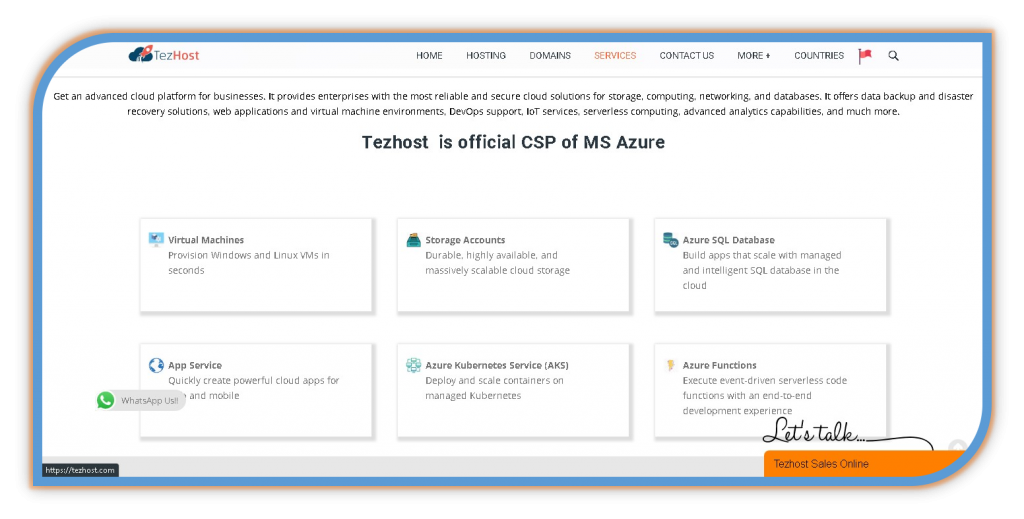Click the TezHost logo

(x=164, y=55)
